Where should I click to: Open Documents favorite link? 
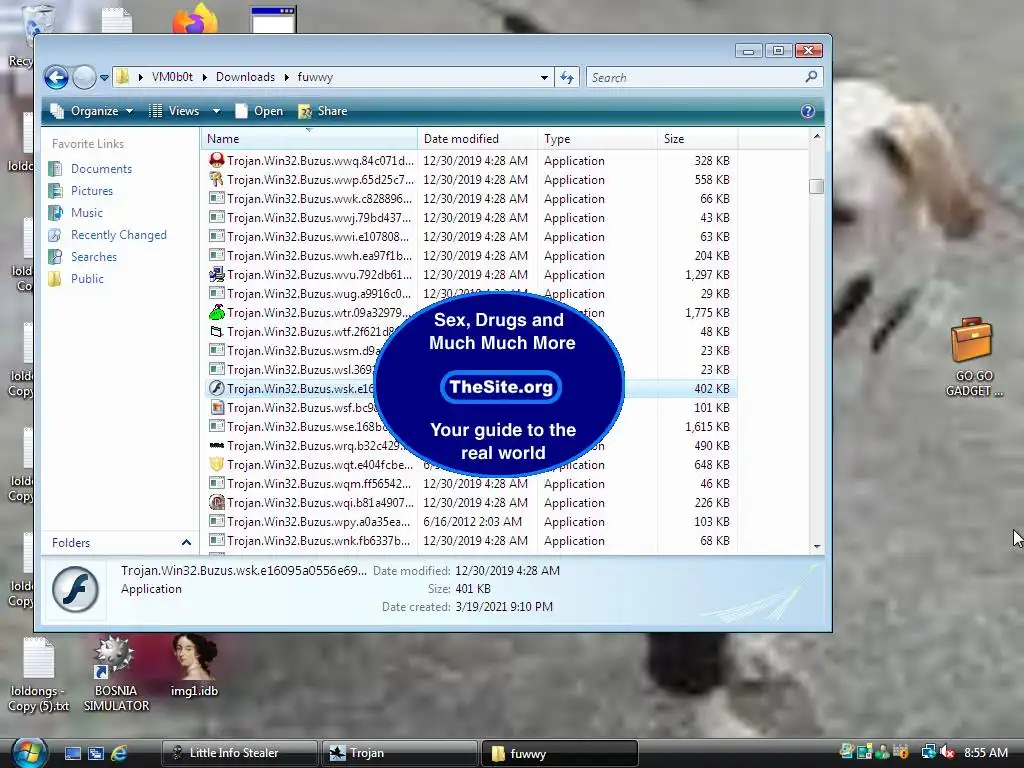(101, 168)
